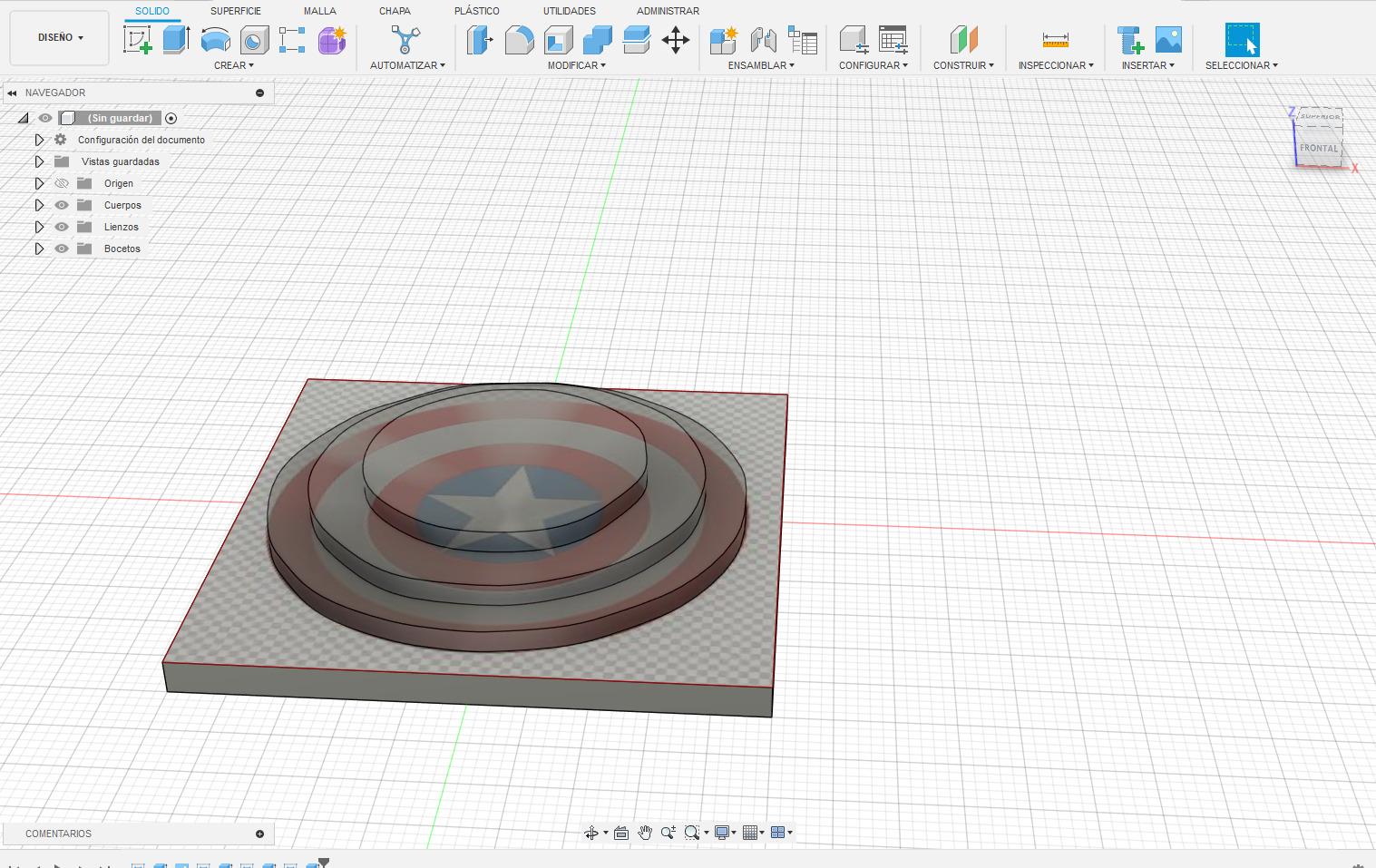Switch to the UTILIDADES tab
Viewport: 1376px width, 868px height.
(x=570, y=11)
